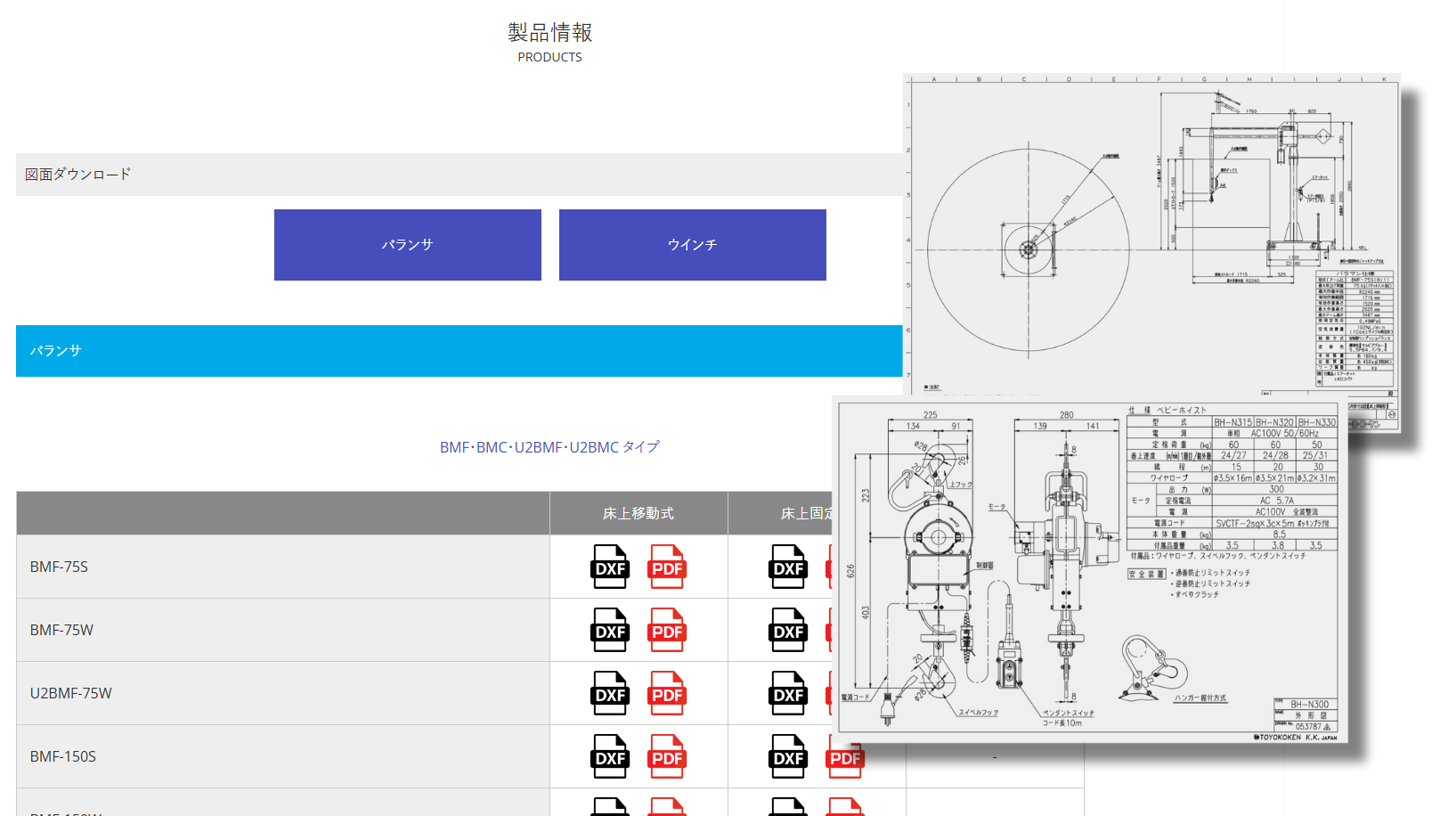Download BMF-75W floor-fixed DXF file
Viewport: 1456px width, 816px height.
click(x=788, y=630)
